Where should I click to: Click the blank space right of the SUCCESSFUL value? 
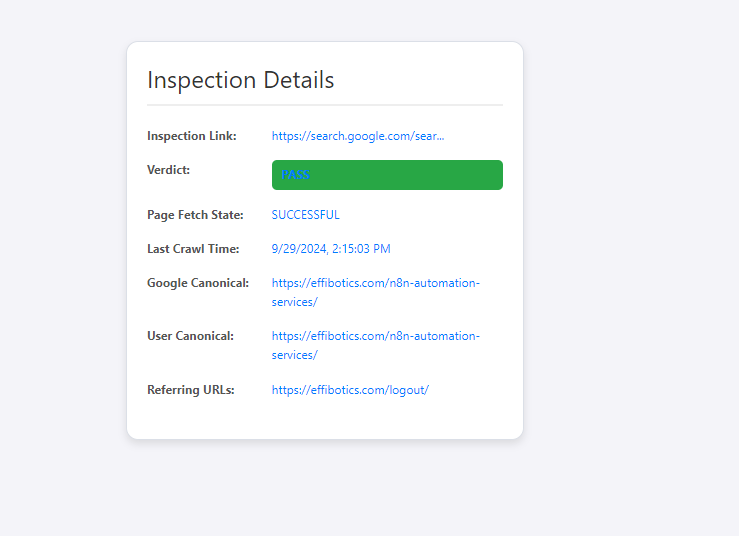(430, 215)
